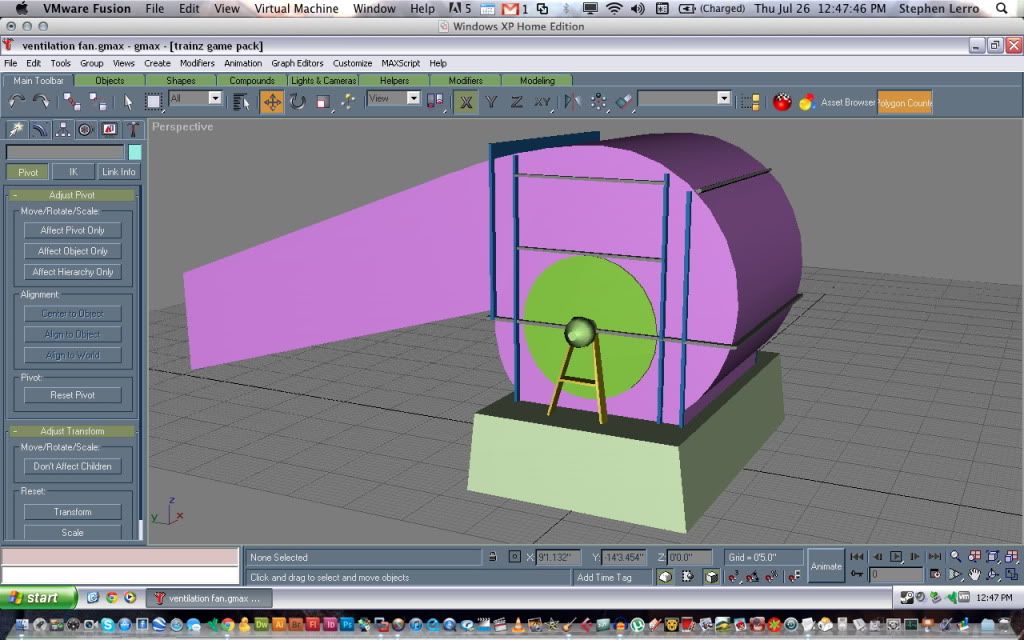Click the Reset Pivot button

click(x=72, y=394)
